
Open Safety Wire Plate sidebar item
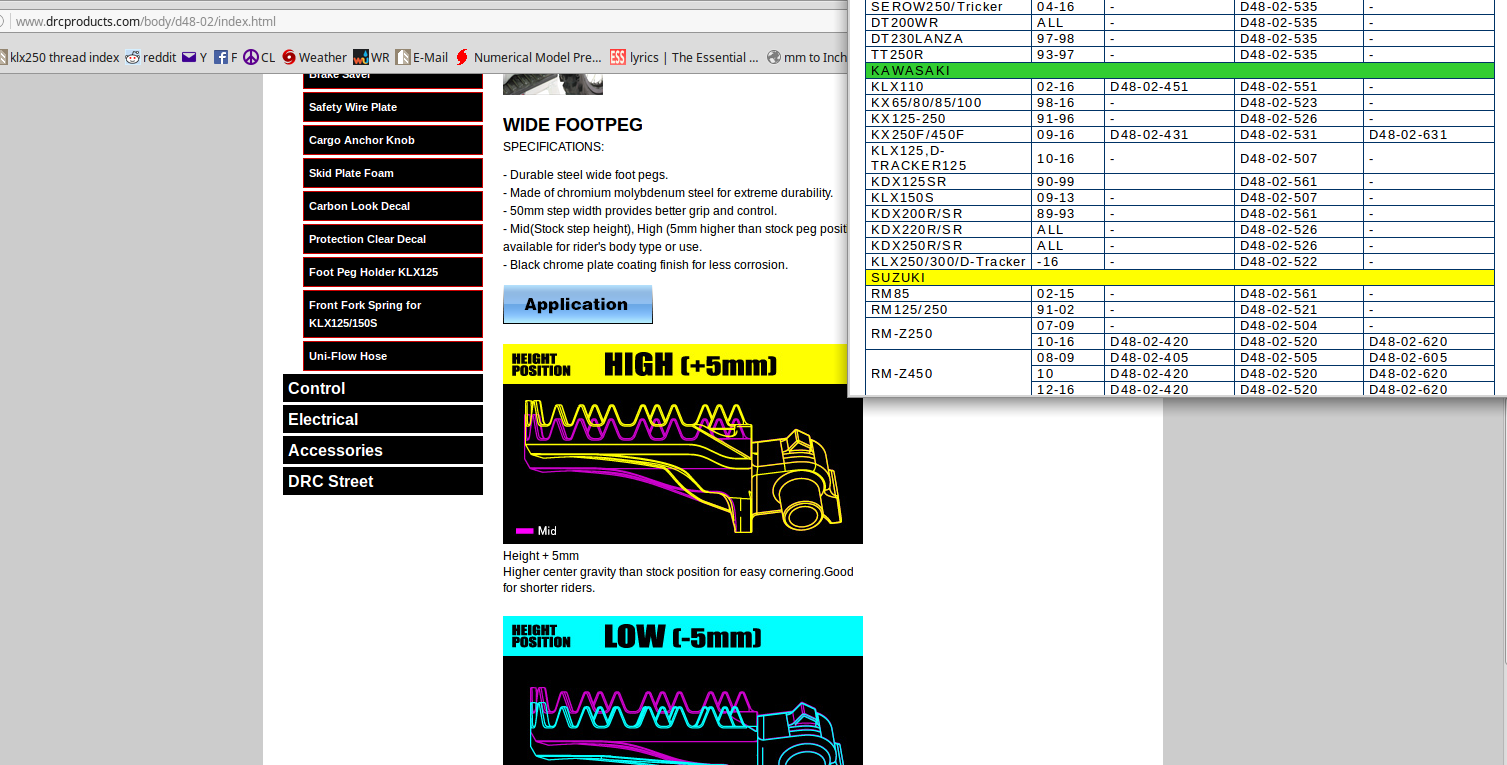393,107
